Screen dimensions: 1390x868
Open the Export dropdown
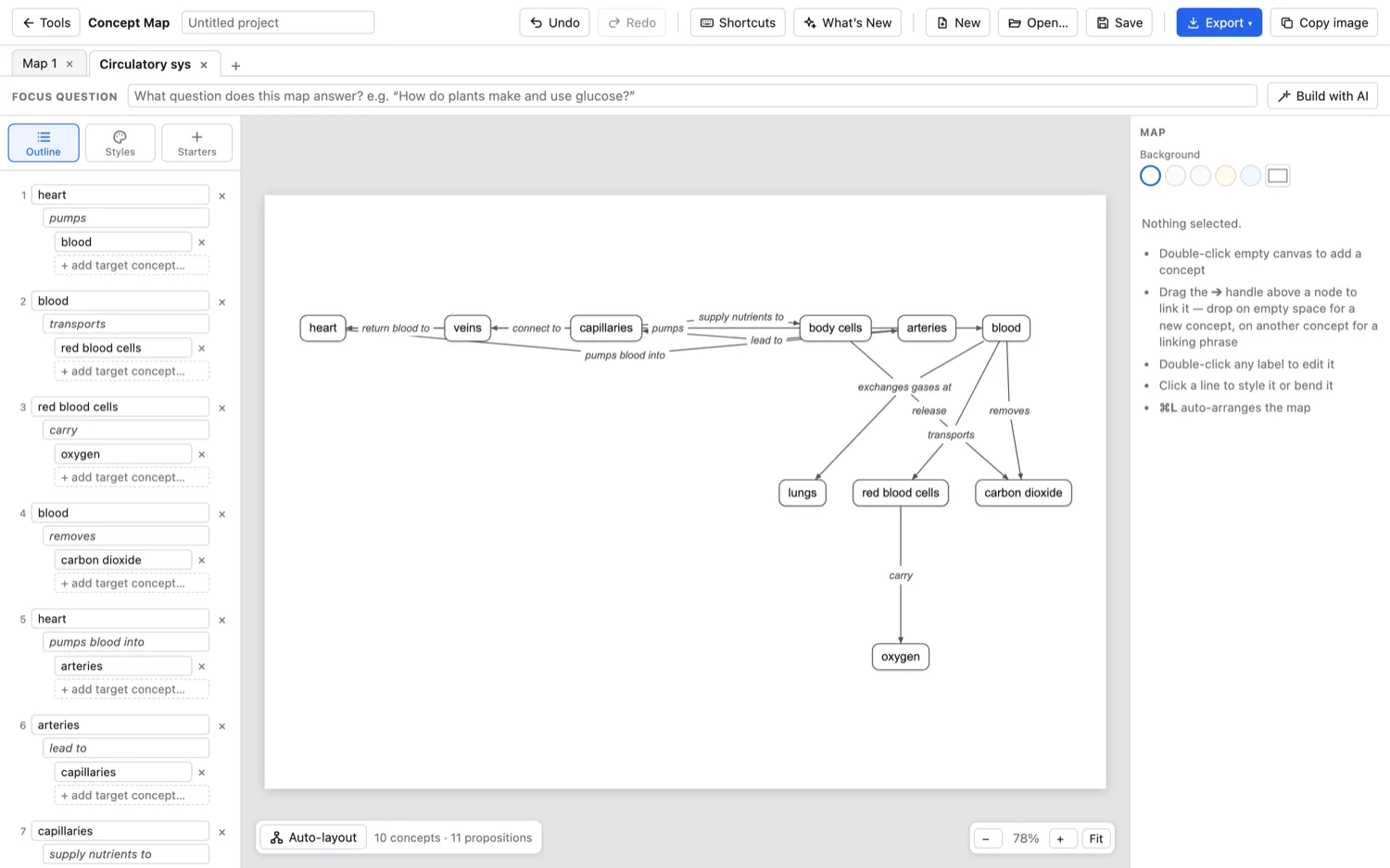[1219, 22]
